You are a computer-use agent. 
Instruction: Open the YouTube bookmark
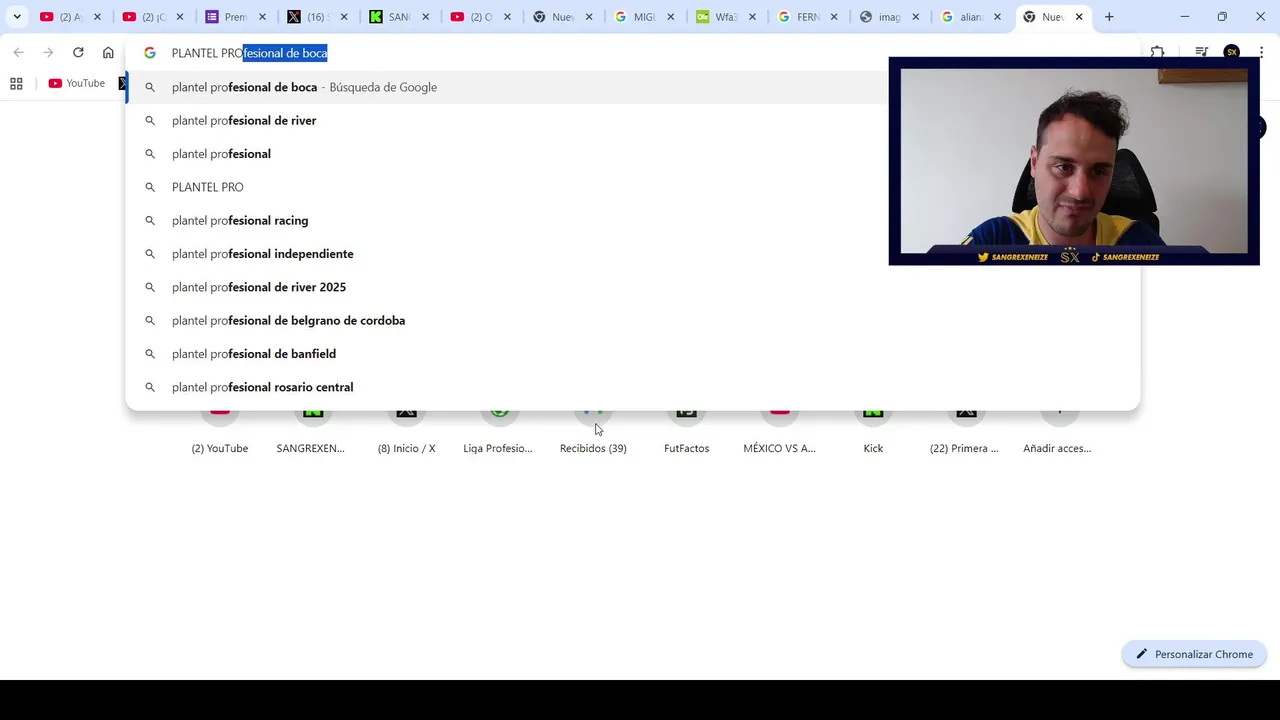[x=77, y=84]
